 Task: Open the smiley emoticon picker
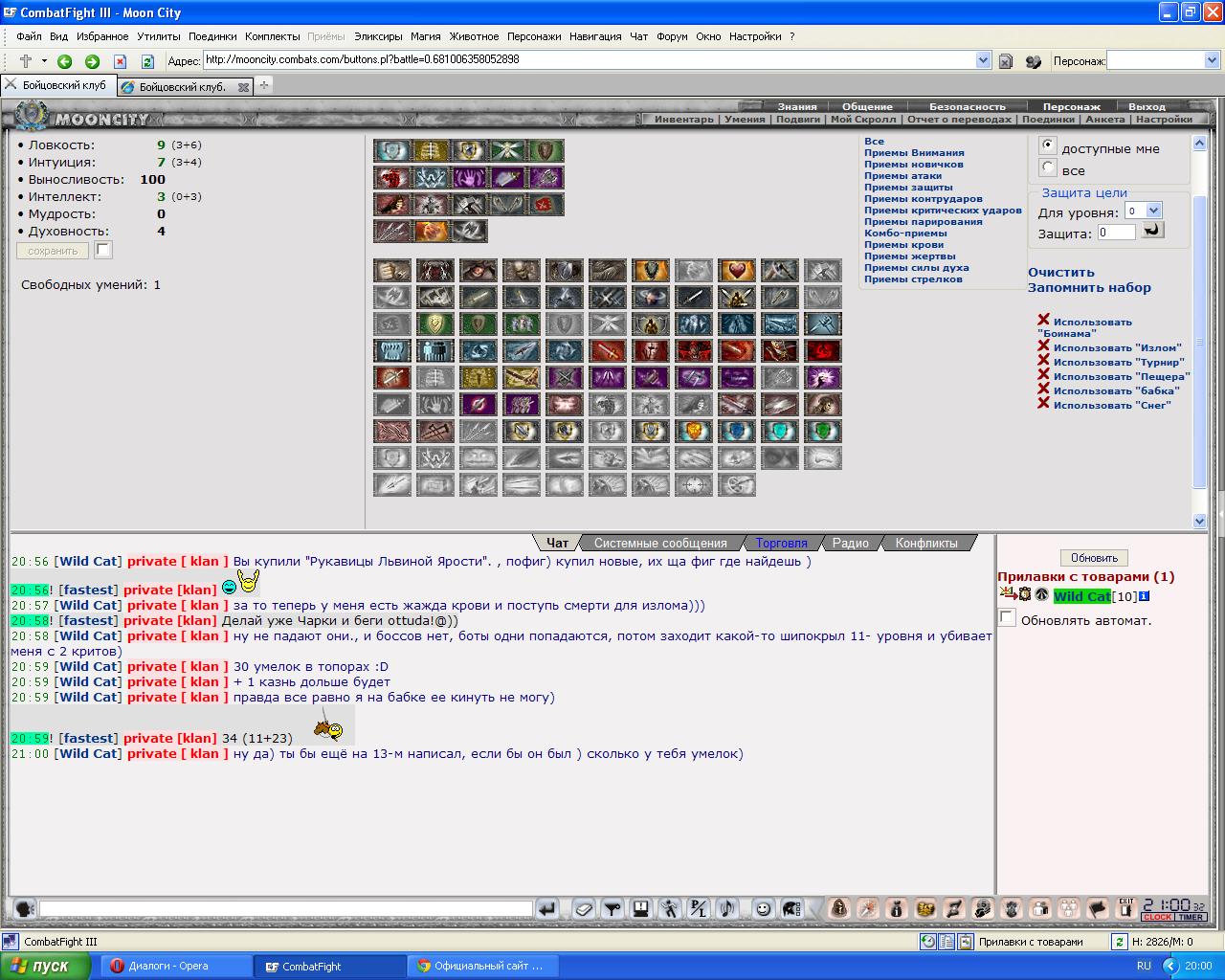coord(763,909)
